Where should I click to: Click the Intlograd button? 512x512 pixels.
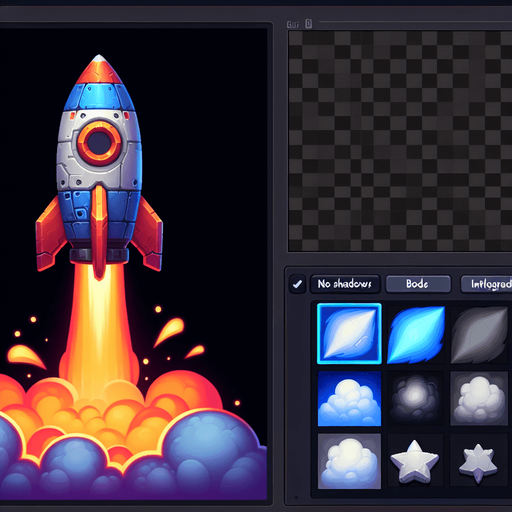[486, 284]
